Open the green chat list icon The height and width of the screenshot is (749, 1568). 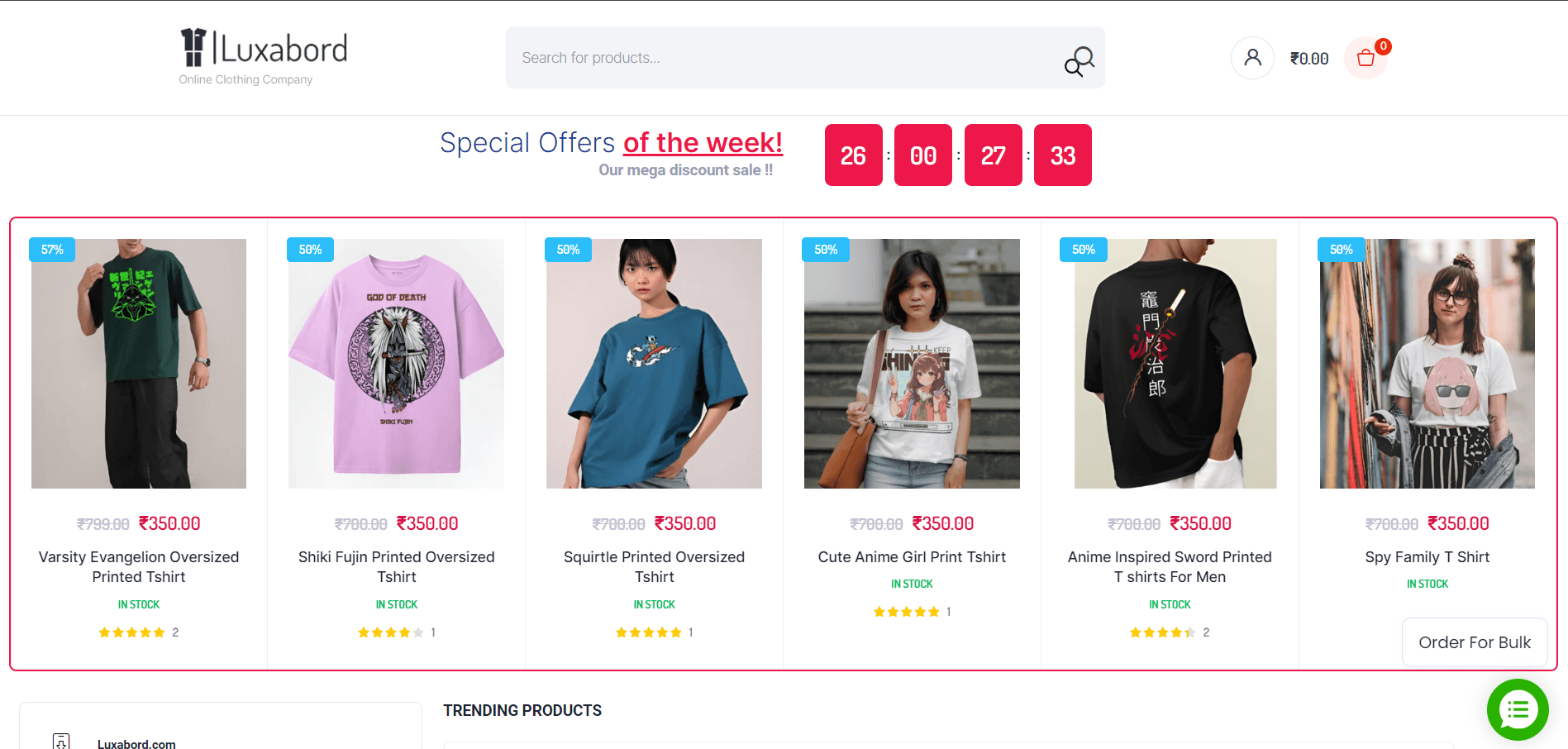[1518, 709]
